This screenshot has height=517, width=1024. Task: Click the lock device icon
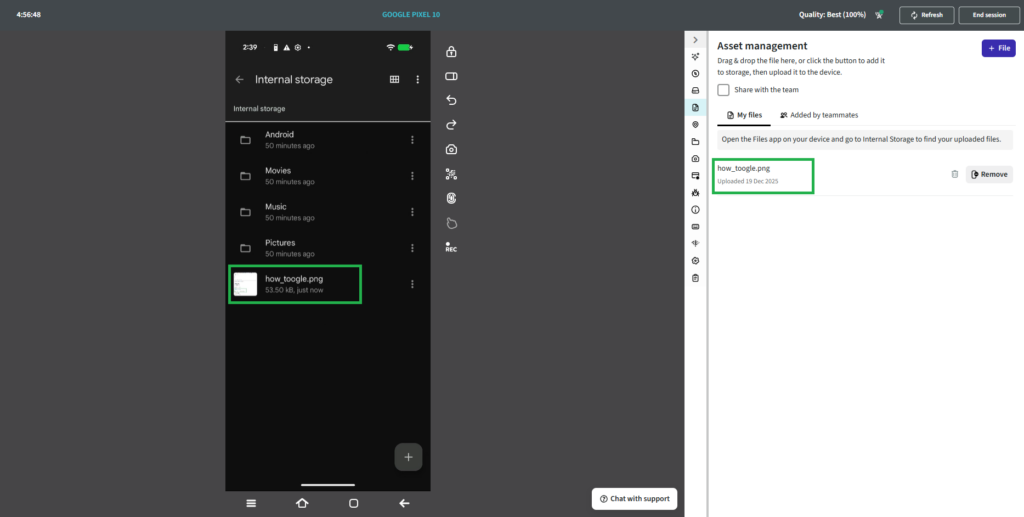(451, 52)
